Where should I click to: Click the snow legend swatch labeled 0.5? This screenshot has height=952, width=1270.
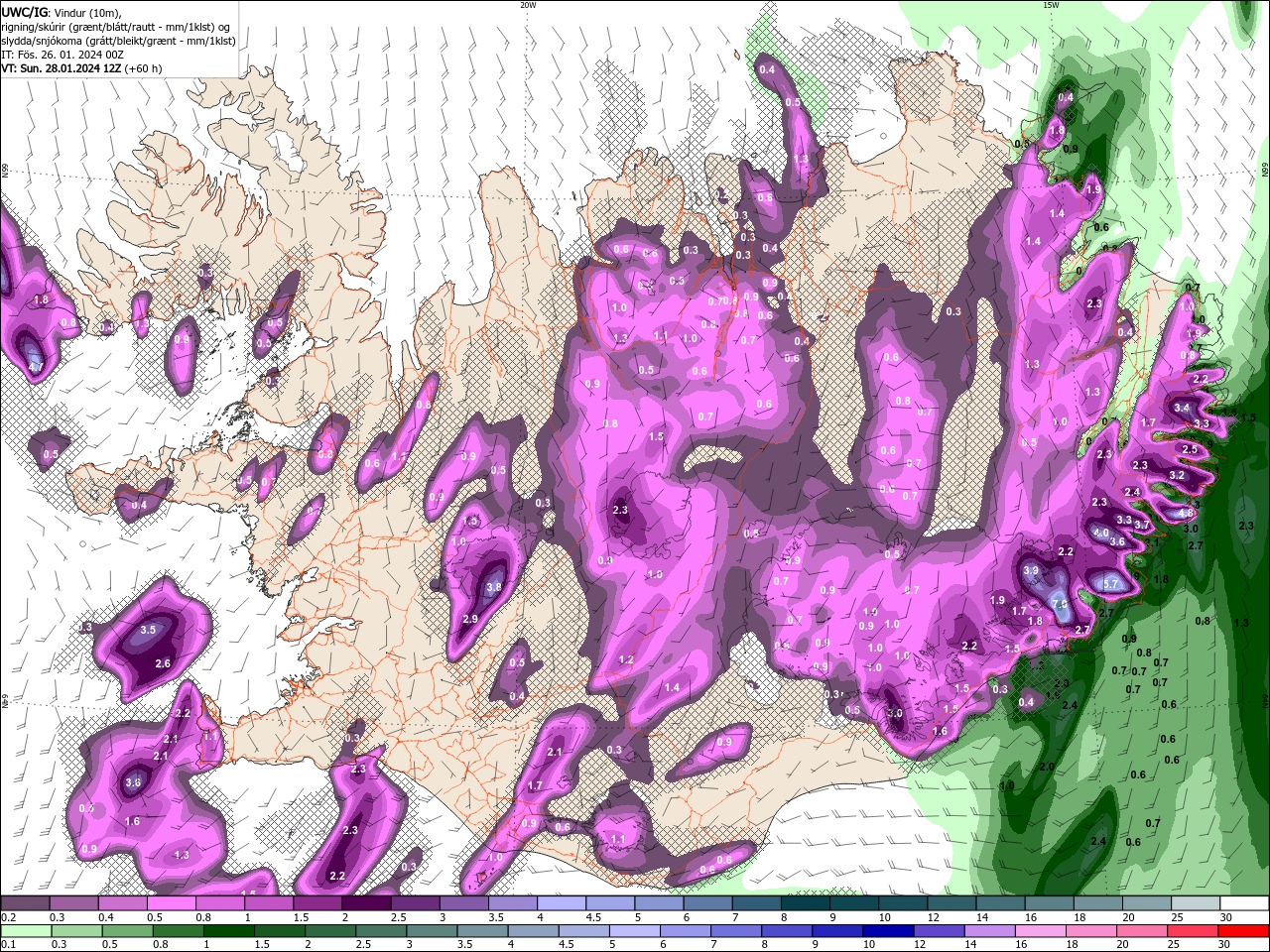[171, 903]
